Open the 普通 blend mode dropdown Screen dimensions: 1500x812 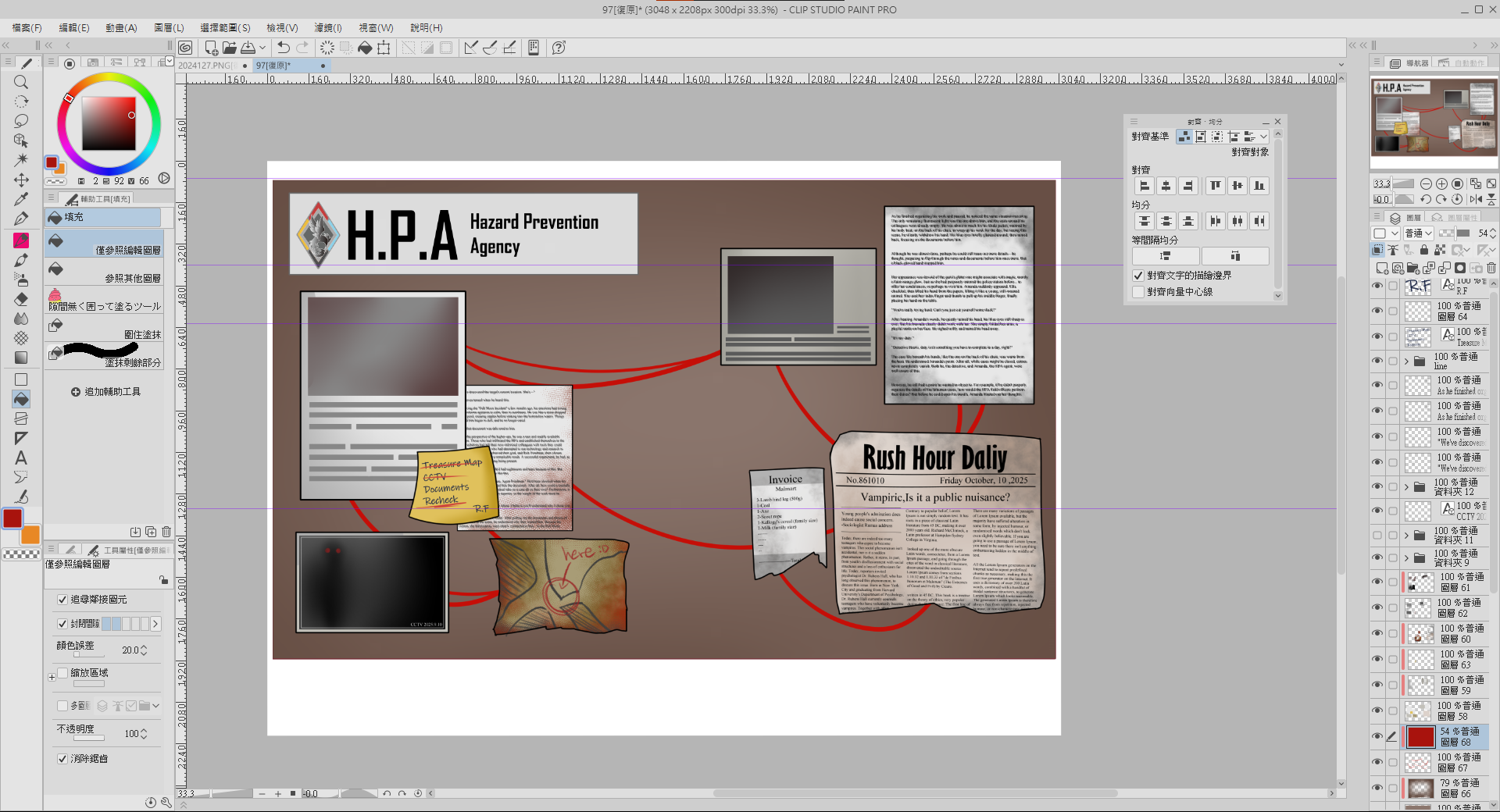(x=1418, y=233)
